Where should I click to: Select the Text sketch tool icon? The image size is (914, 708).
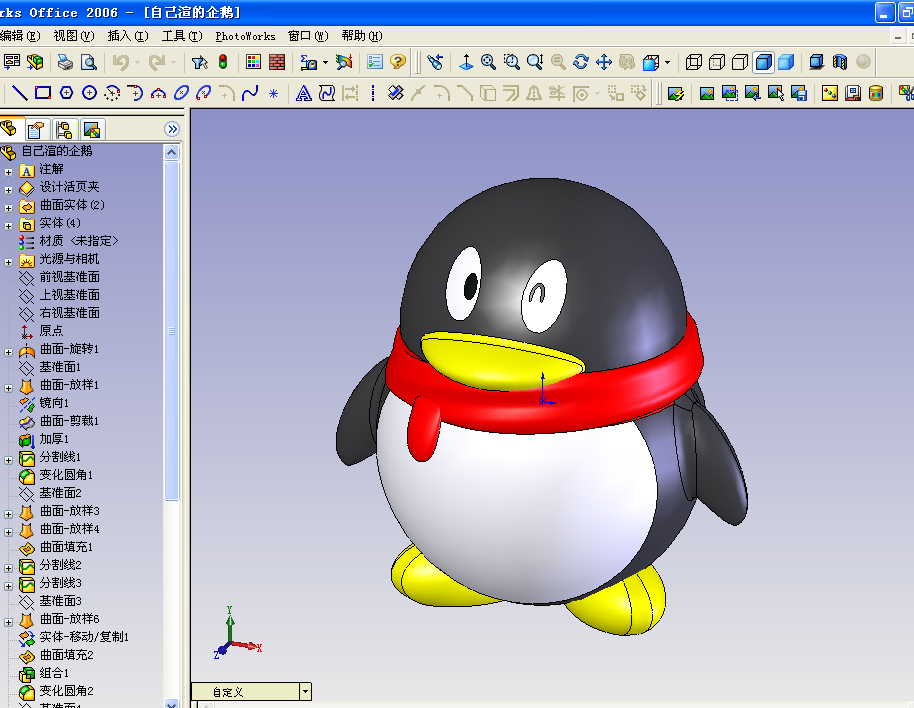pyautogui.click(x=304, y=93)
